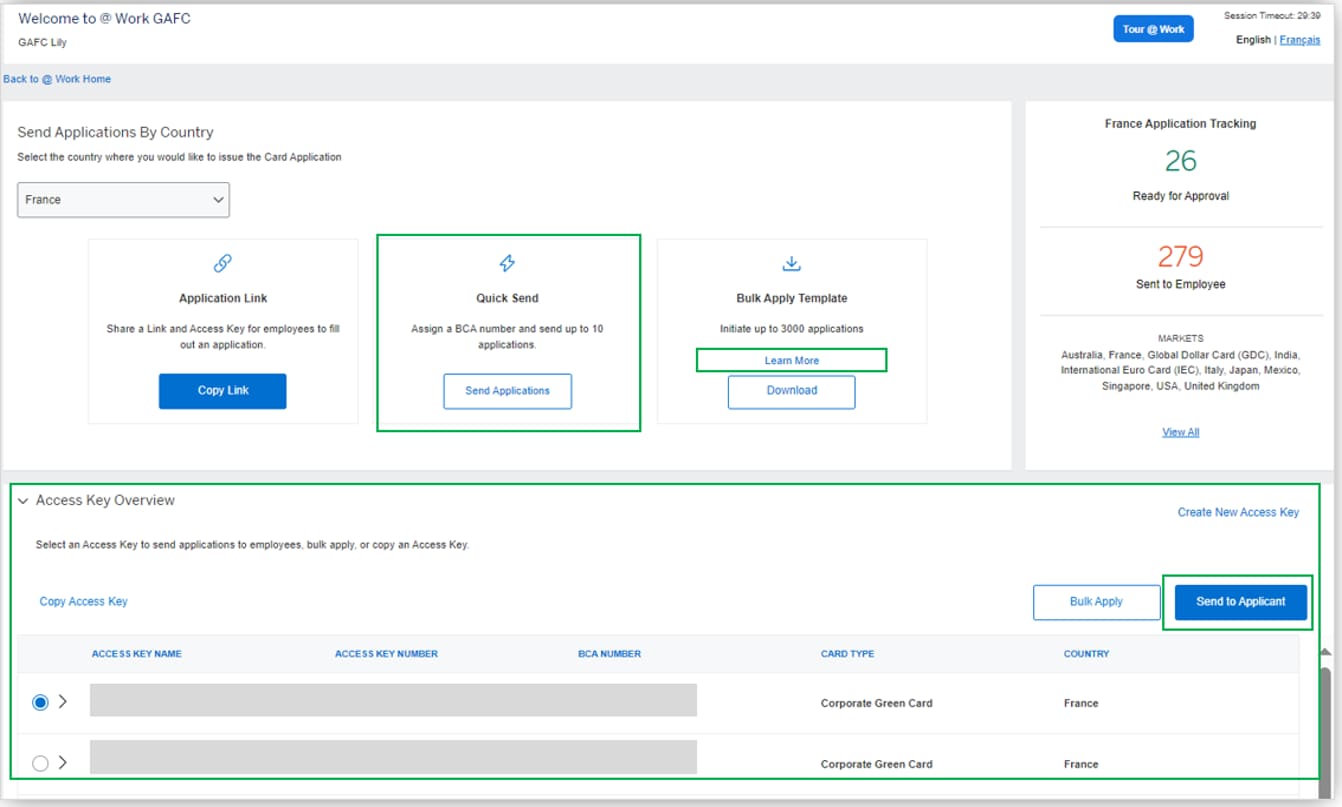Click Send Applications under Quick Send

point(507,391)
